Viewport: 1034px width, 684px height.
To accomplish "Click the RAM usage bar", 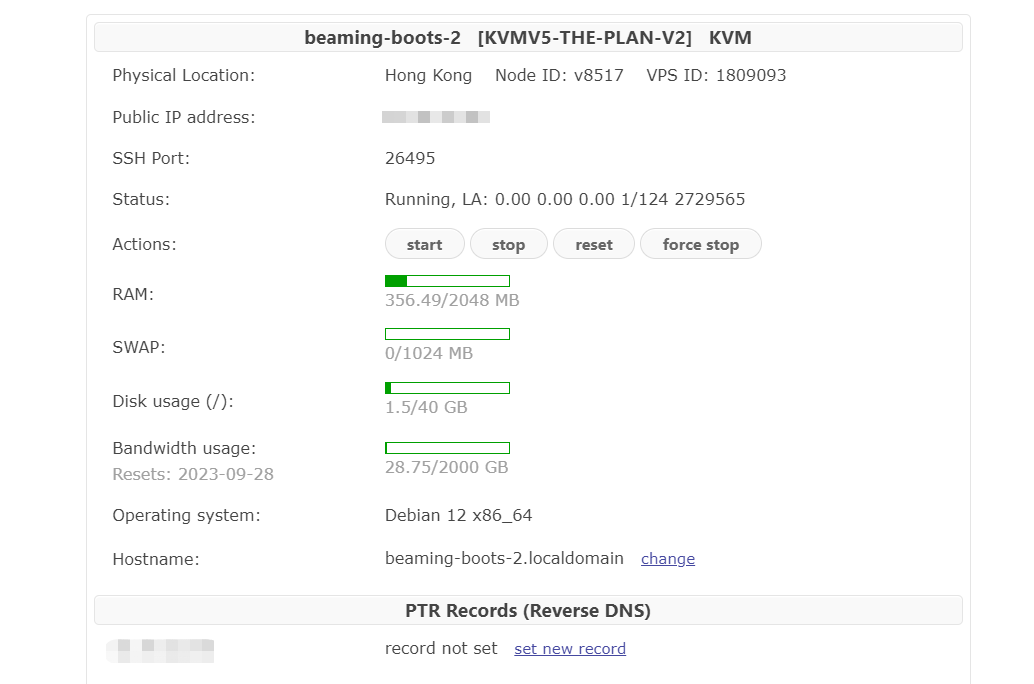I will click(447, 281).
